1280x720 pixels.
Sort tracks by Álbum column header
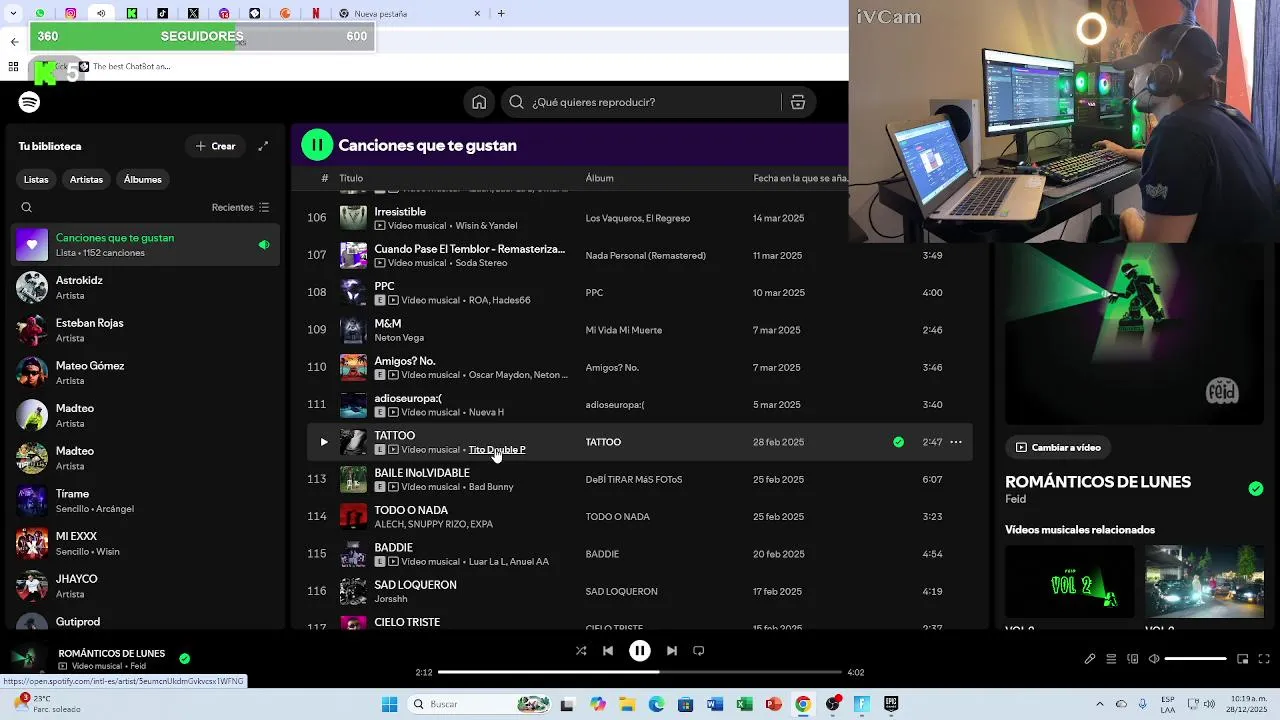click(600, 178)
